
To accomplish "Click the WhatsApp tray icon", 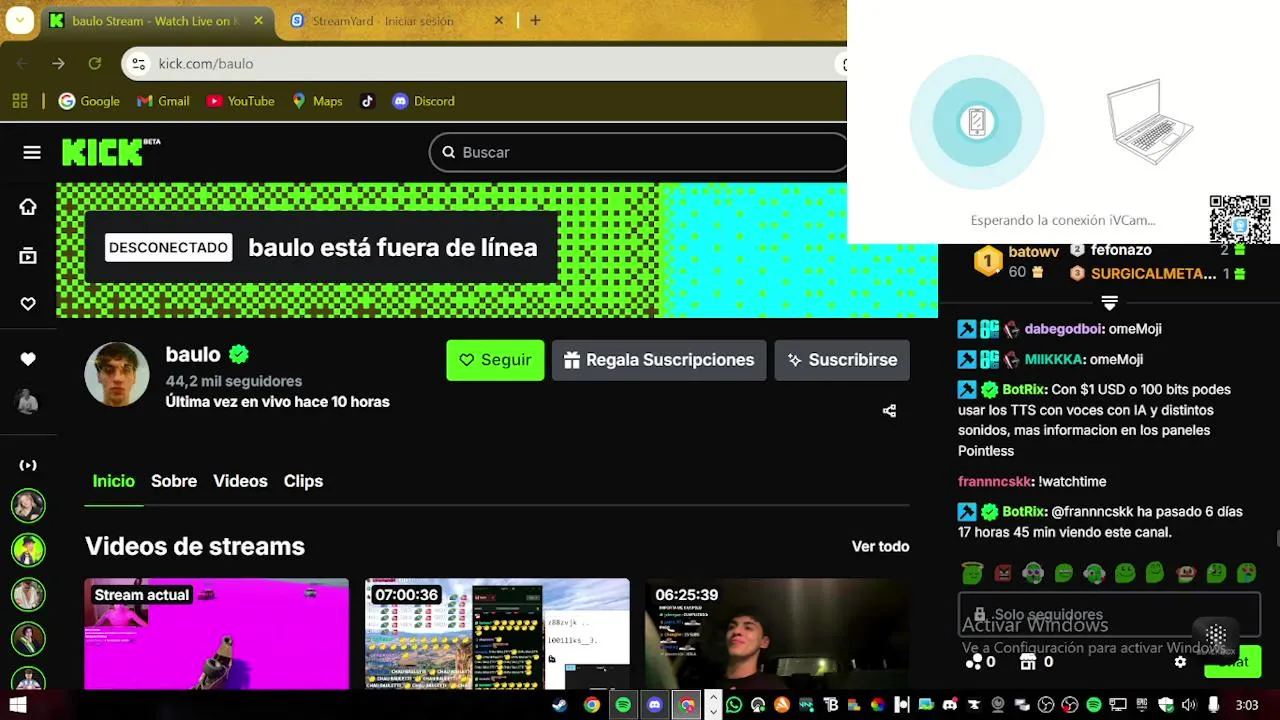I will (734, 705).
